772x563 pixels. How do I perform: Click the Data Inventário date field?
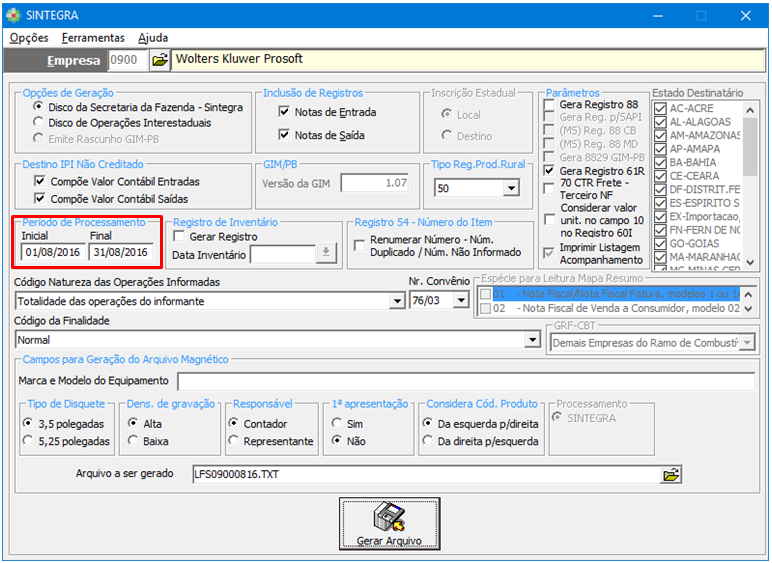coord(283,254)
